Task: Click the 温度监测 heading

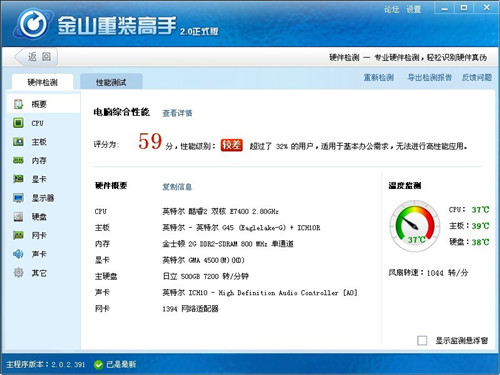Action: (405, 186)
